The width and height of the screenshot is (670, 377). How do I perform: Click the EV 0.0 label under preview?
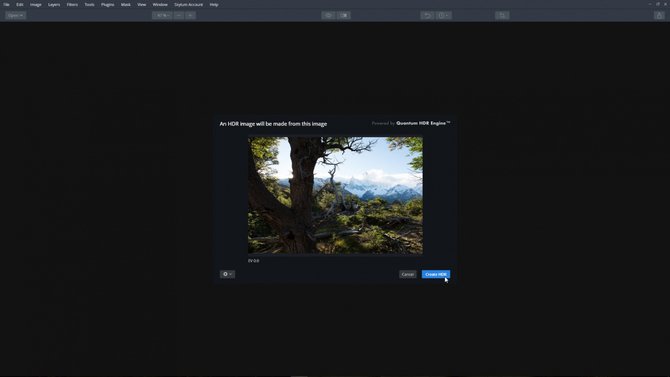pyautogui.click(x=253, y=261)
